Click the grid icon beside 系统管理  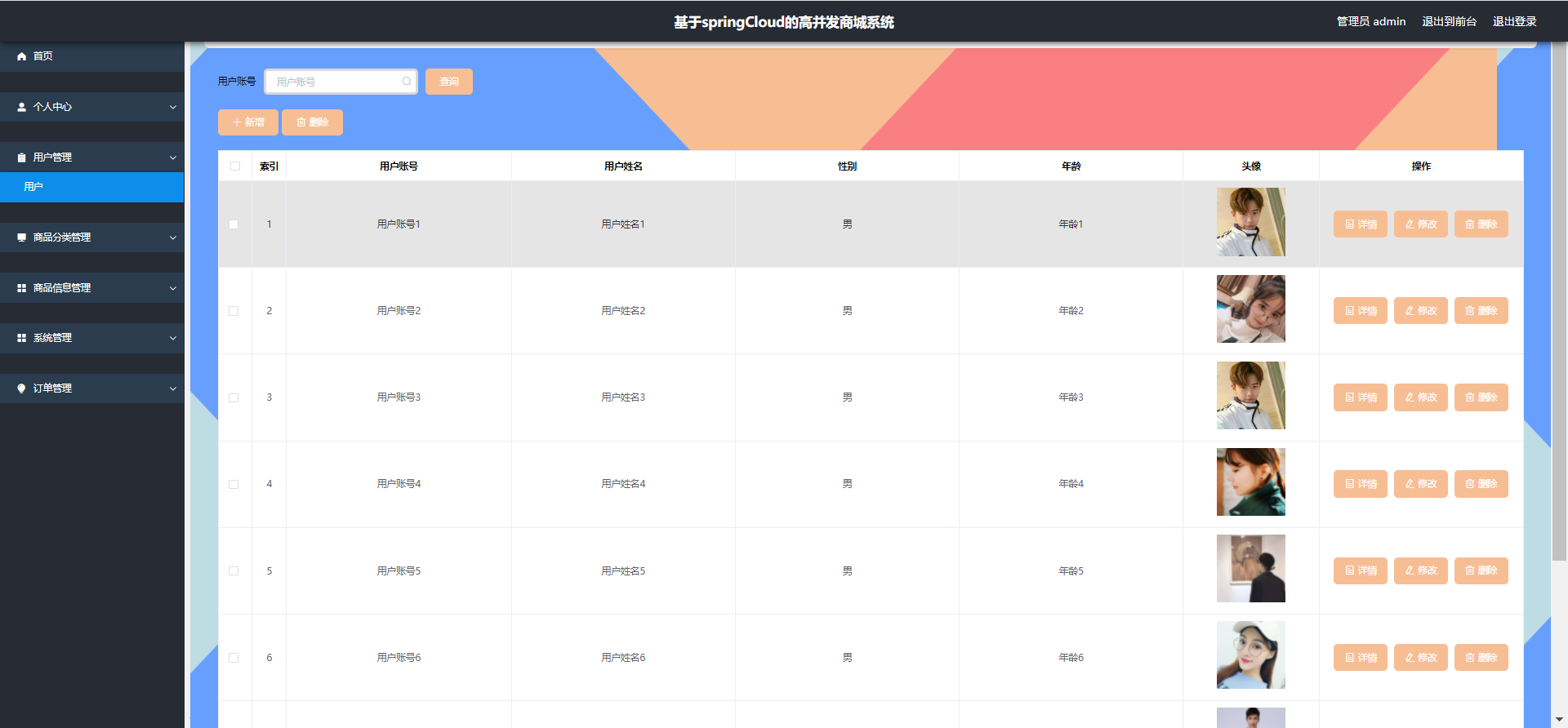point(22,338)
